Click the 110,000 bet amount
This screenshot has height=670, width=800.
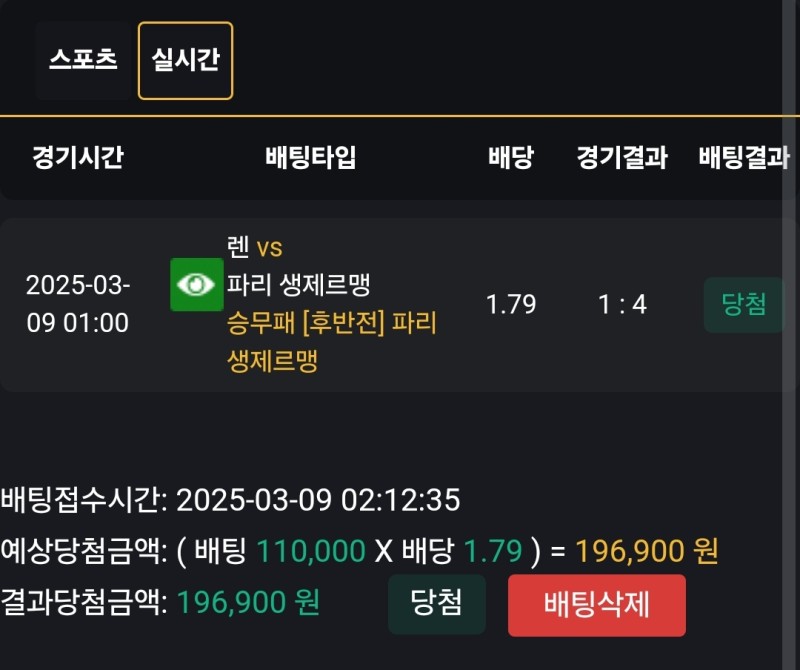point(310,551)
